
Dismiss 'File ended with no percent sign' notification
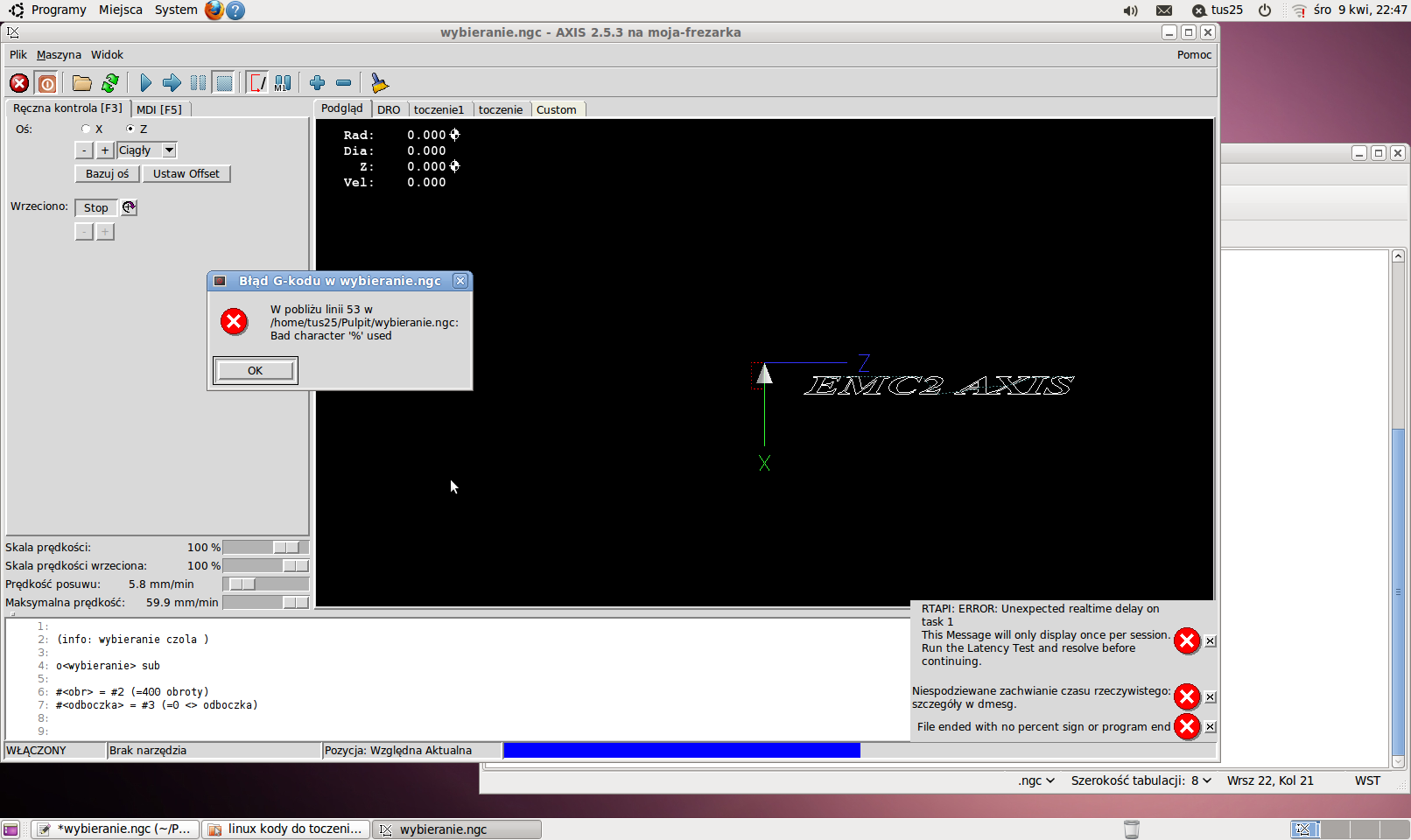click(x=1210, y=727)
